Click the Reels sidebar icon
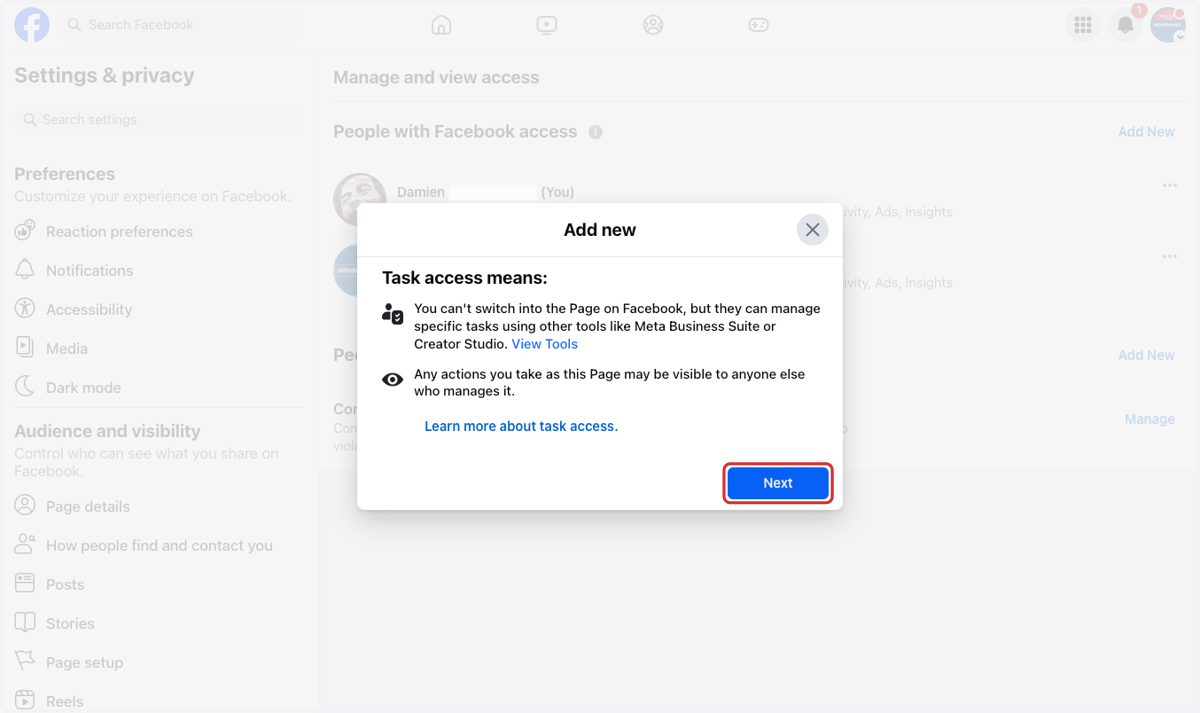 pos(25,701)
